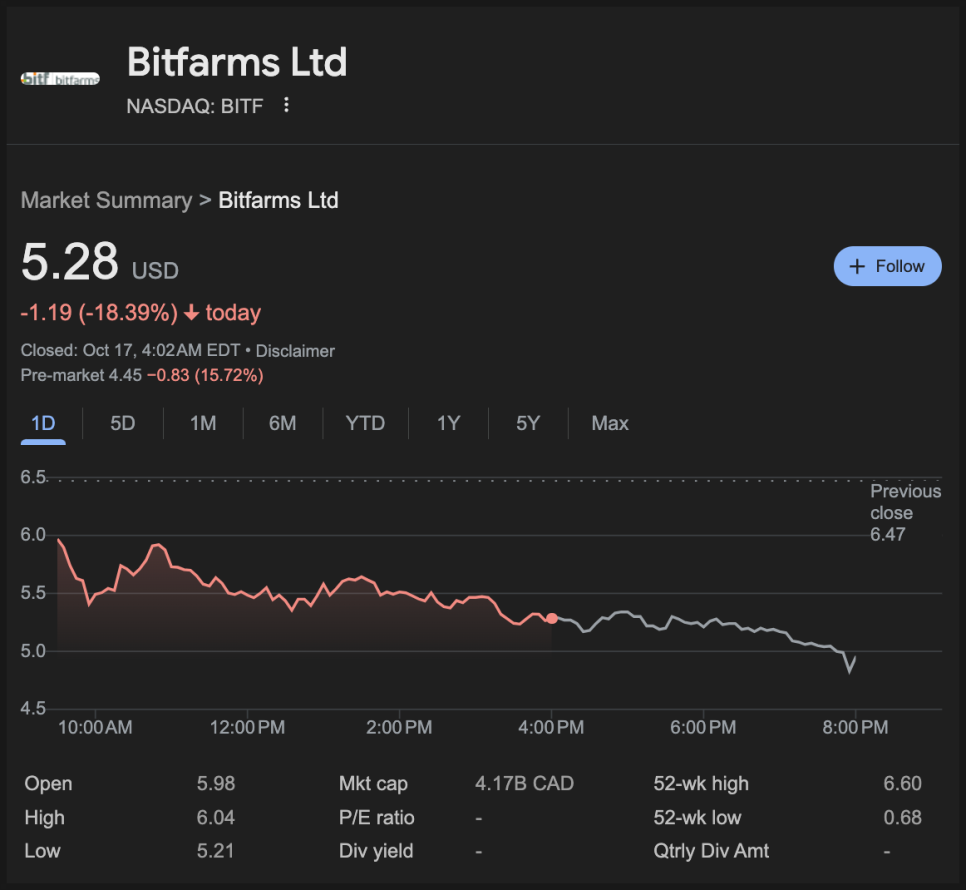Viewport: 966px width, 890px height.
Task: Click the plus icon on Follow button
Action: 856,266
